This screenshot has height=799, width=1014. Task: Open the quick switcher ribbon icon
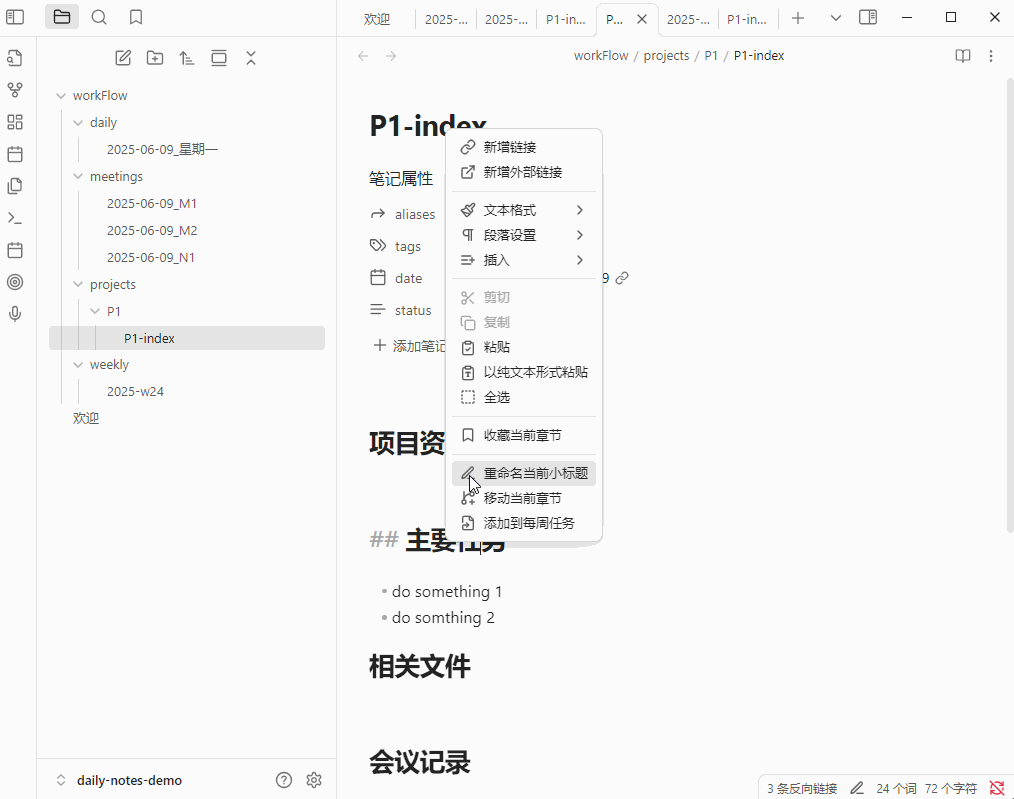click(15, 58)
